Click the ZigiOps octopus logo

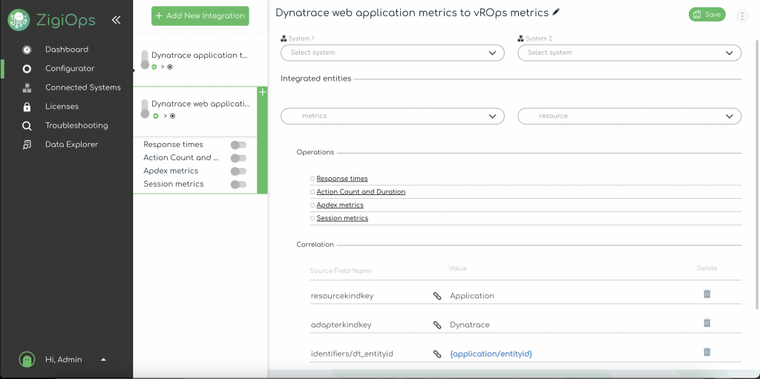18,20
